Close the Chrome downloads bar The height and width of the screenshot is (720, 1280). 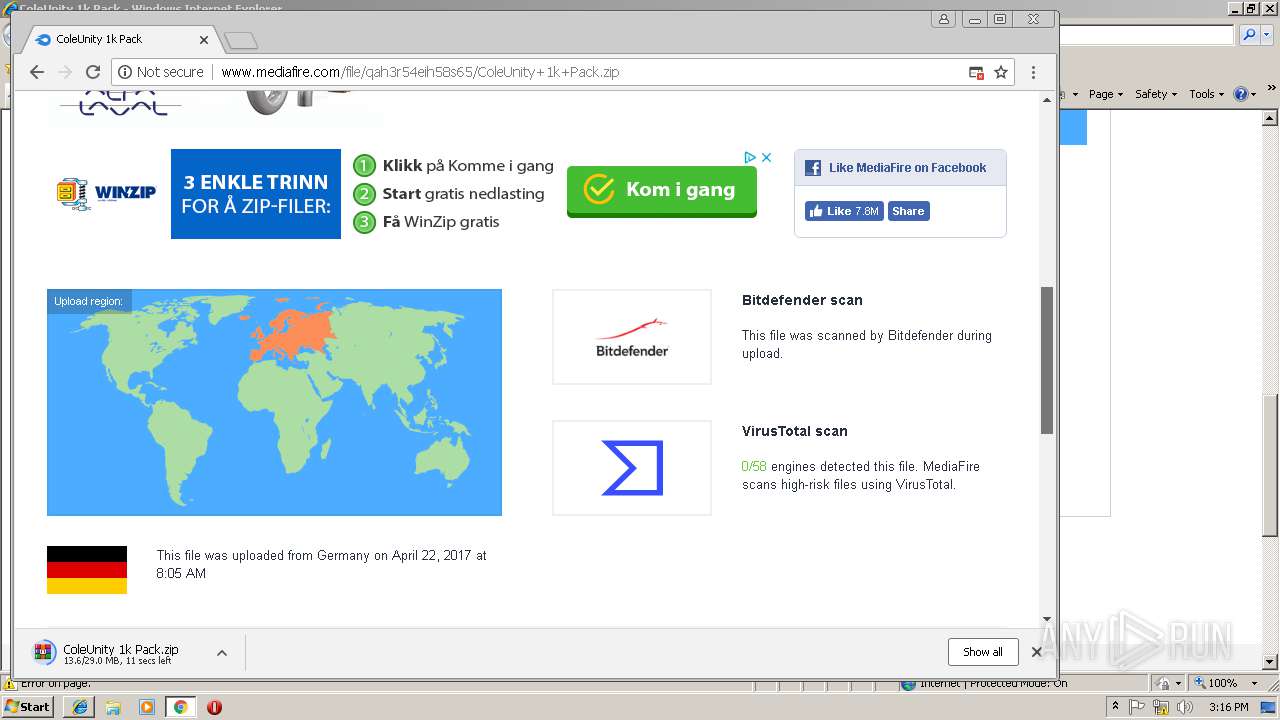click(1037, 652)
